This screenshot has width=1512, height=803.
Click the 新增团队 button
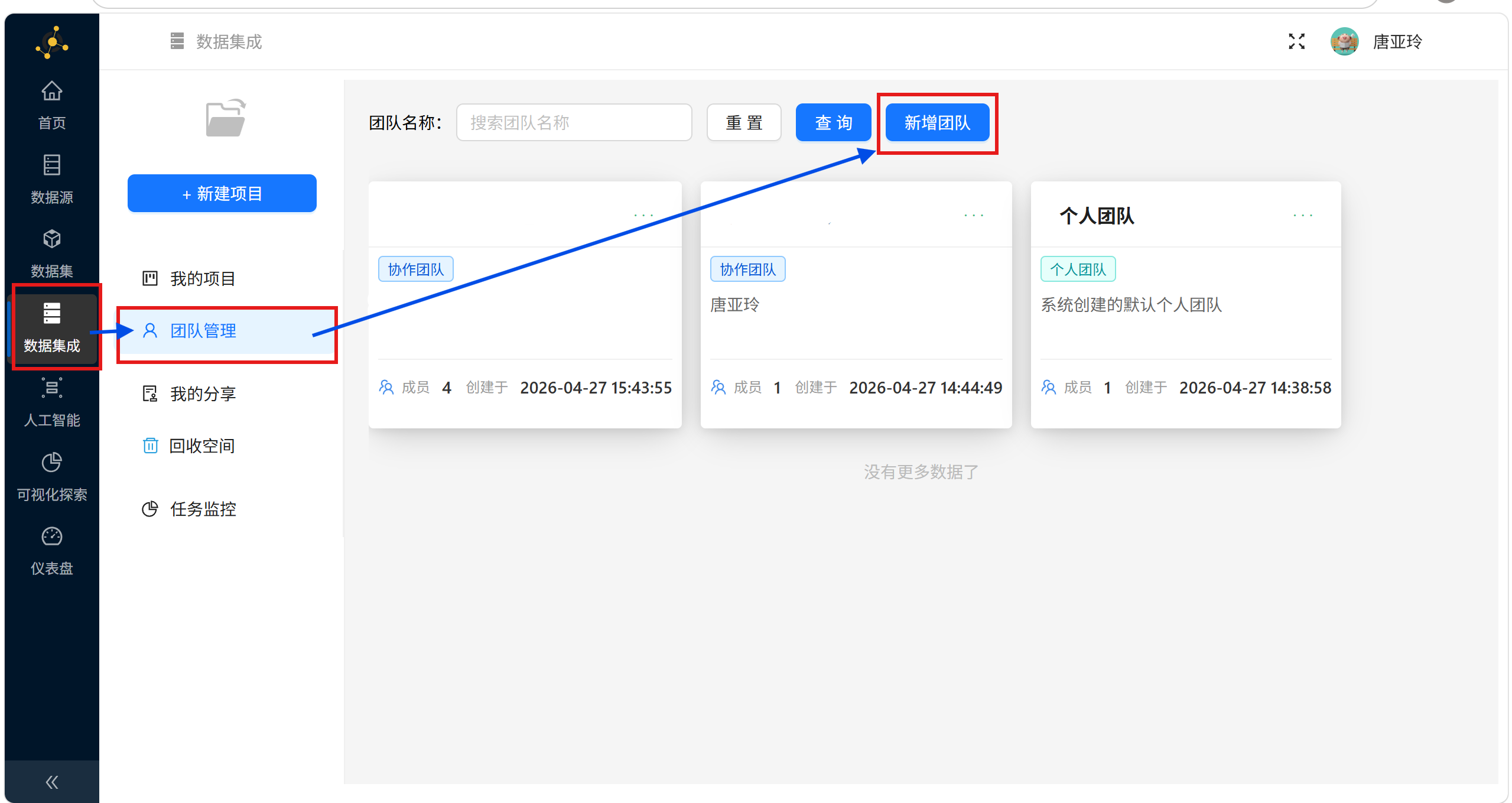pyautogui.click(x=937, y=123)
